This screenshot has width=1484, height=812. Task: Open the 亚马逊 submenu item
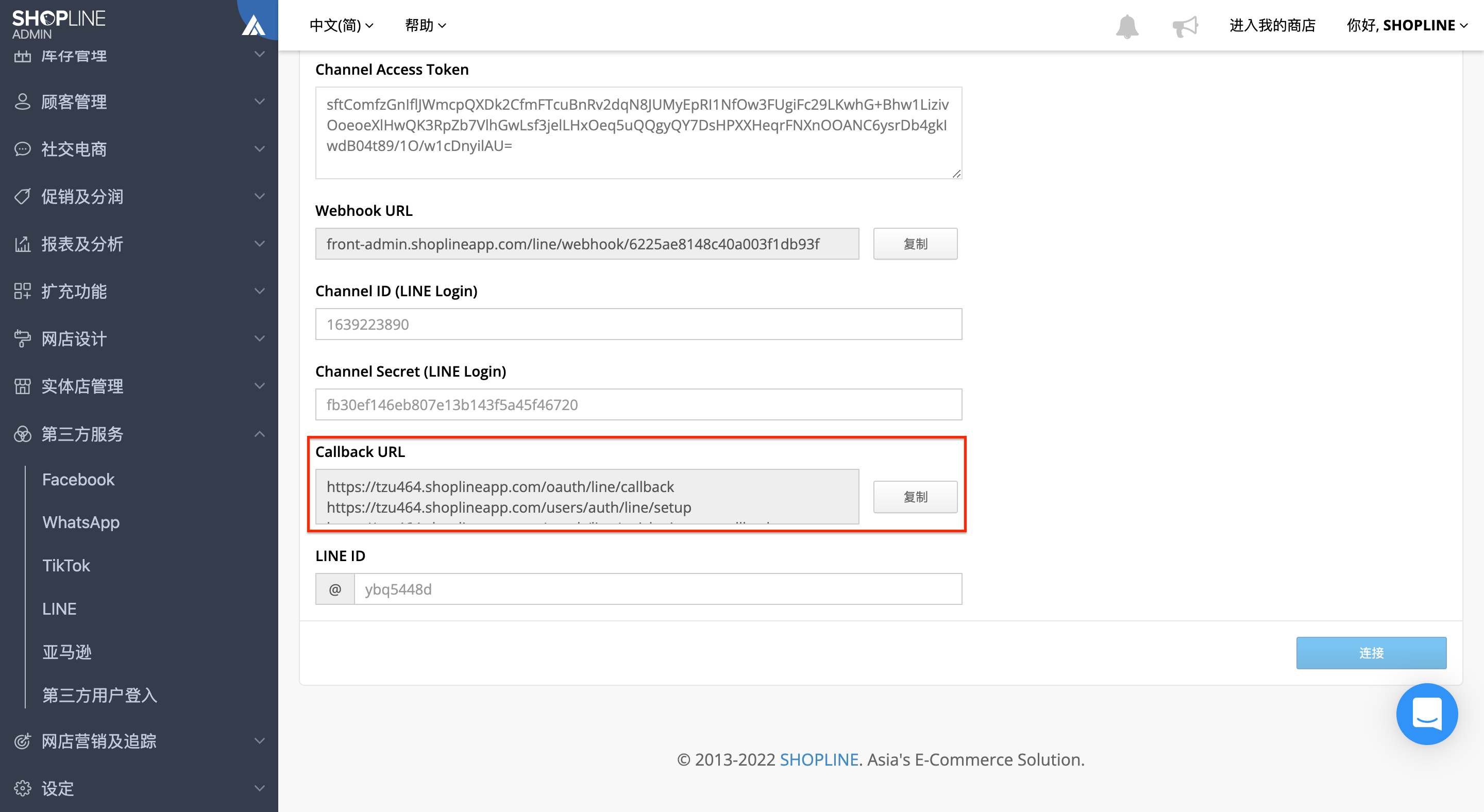[x=67, y=652]
